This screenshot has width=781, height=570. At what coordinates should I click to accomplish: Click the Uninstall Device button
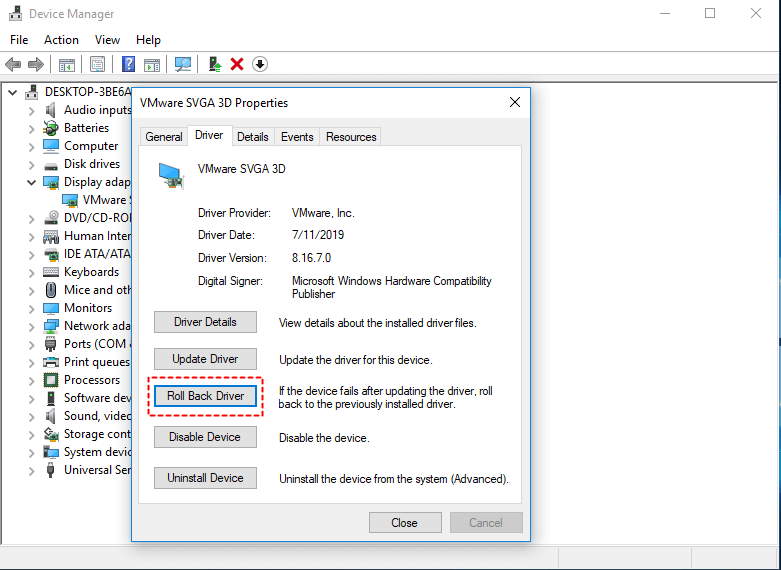click(x=205, y=478)
